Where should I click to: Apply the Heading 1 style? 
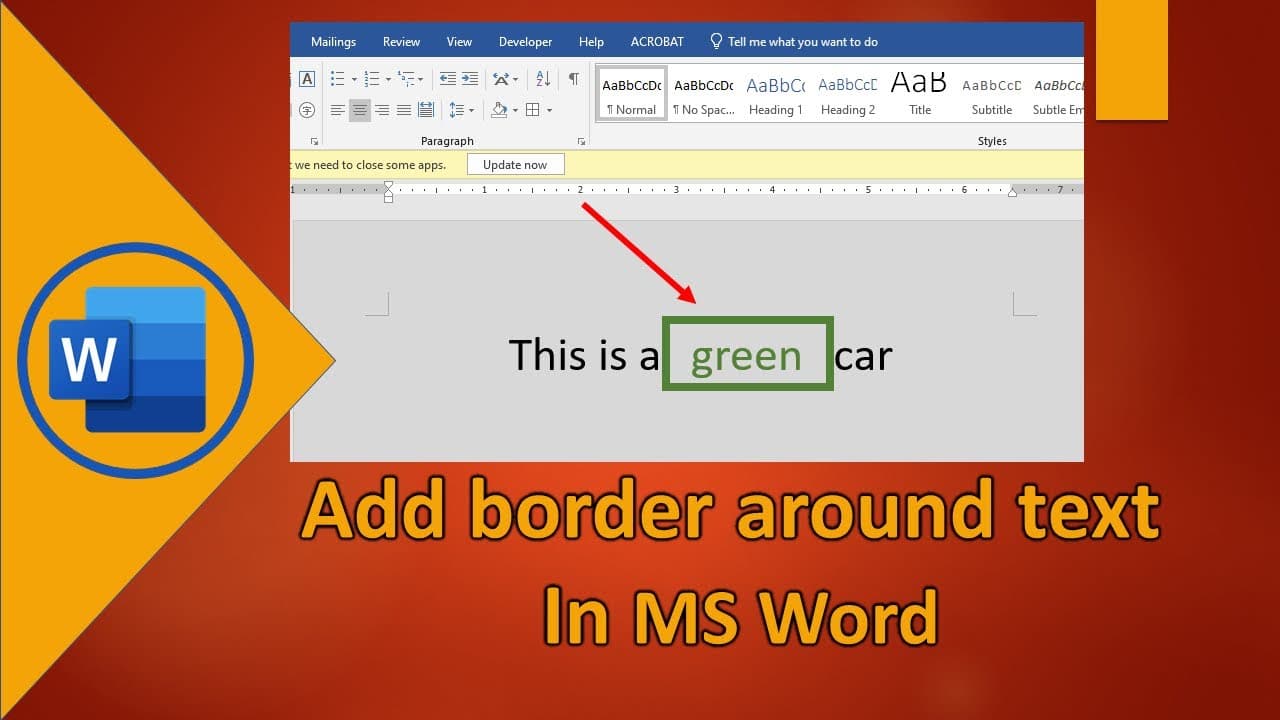click(775, 93)
